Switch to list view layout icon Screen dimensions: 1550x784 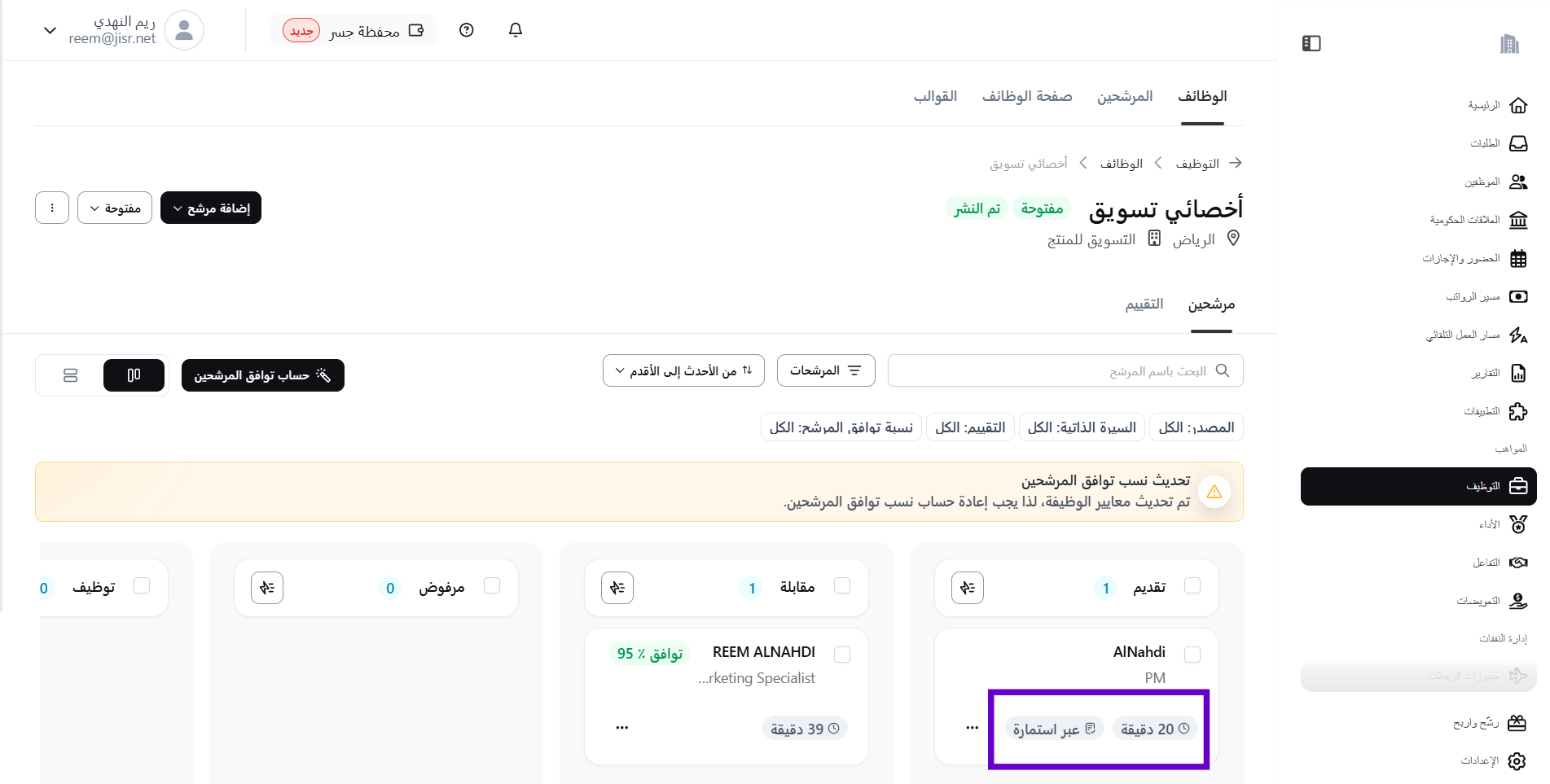coord(70,375)
